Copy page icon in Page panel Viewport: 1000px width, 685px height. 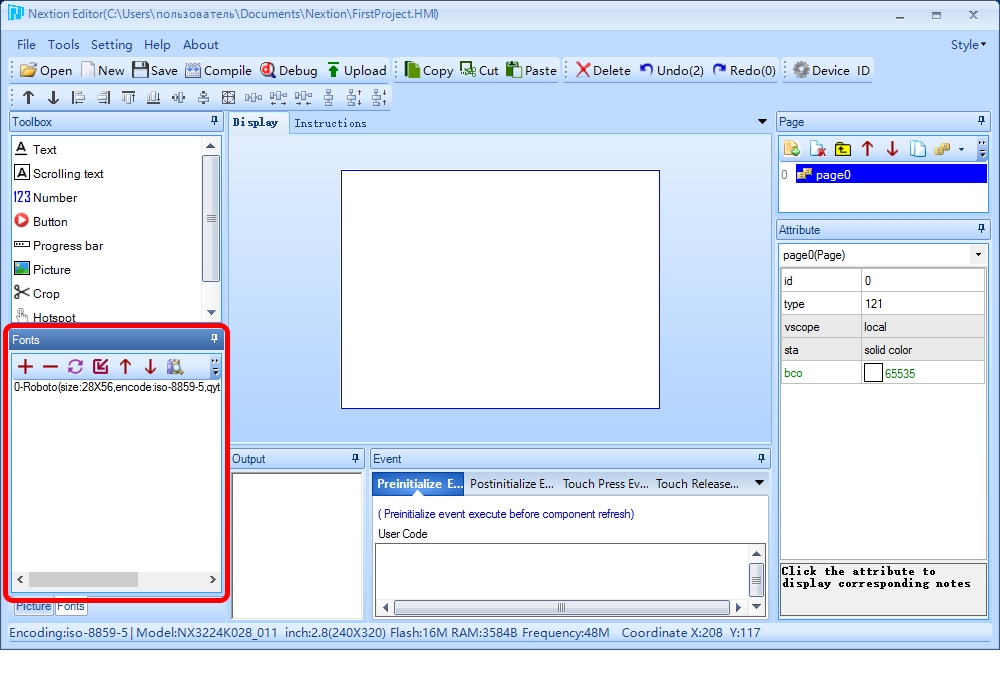click(x=917, y=149)
